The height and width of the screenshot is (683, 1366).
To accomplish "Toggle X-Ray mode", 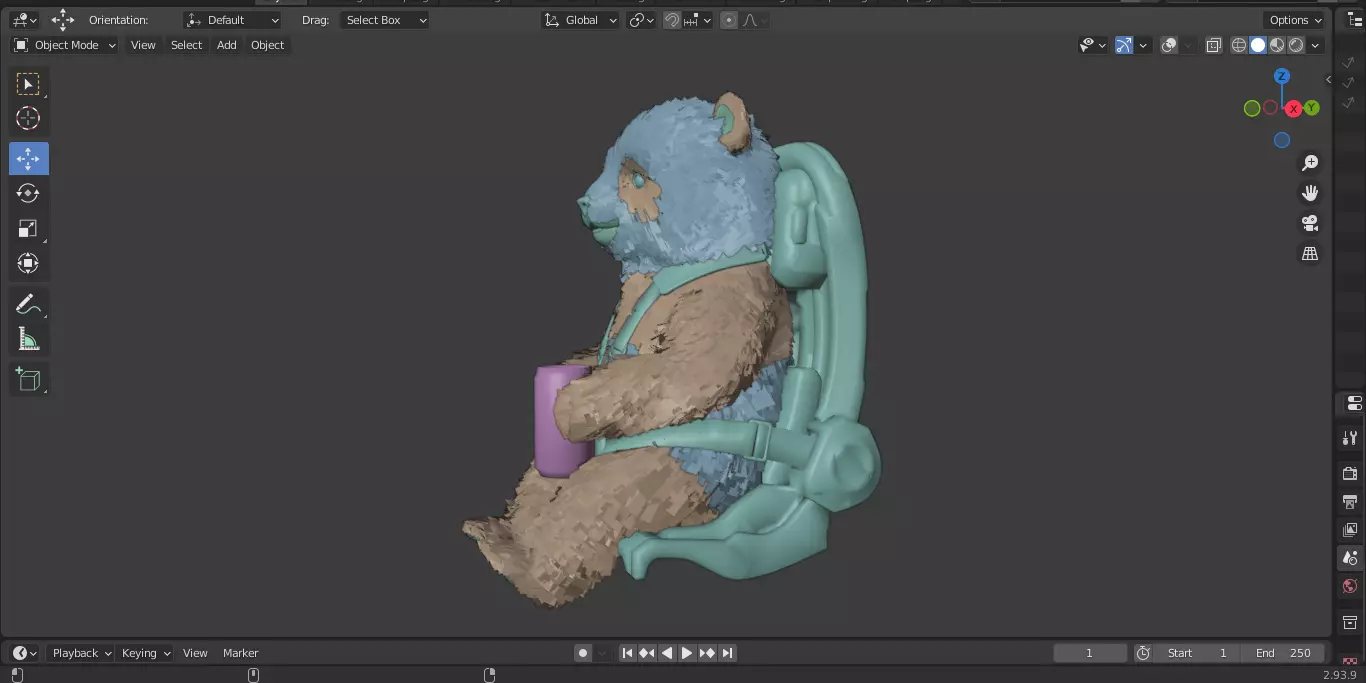I will 1214,45.
